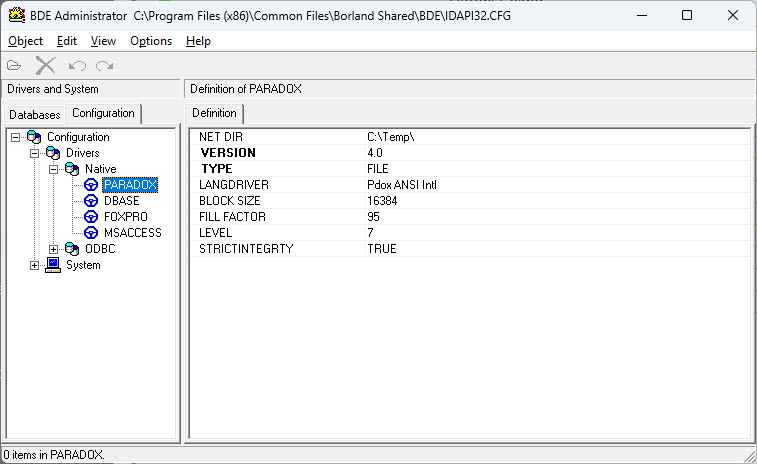Click the PARADOX driver icon
The image size is (757, 464).
coord(91,185)
